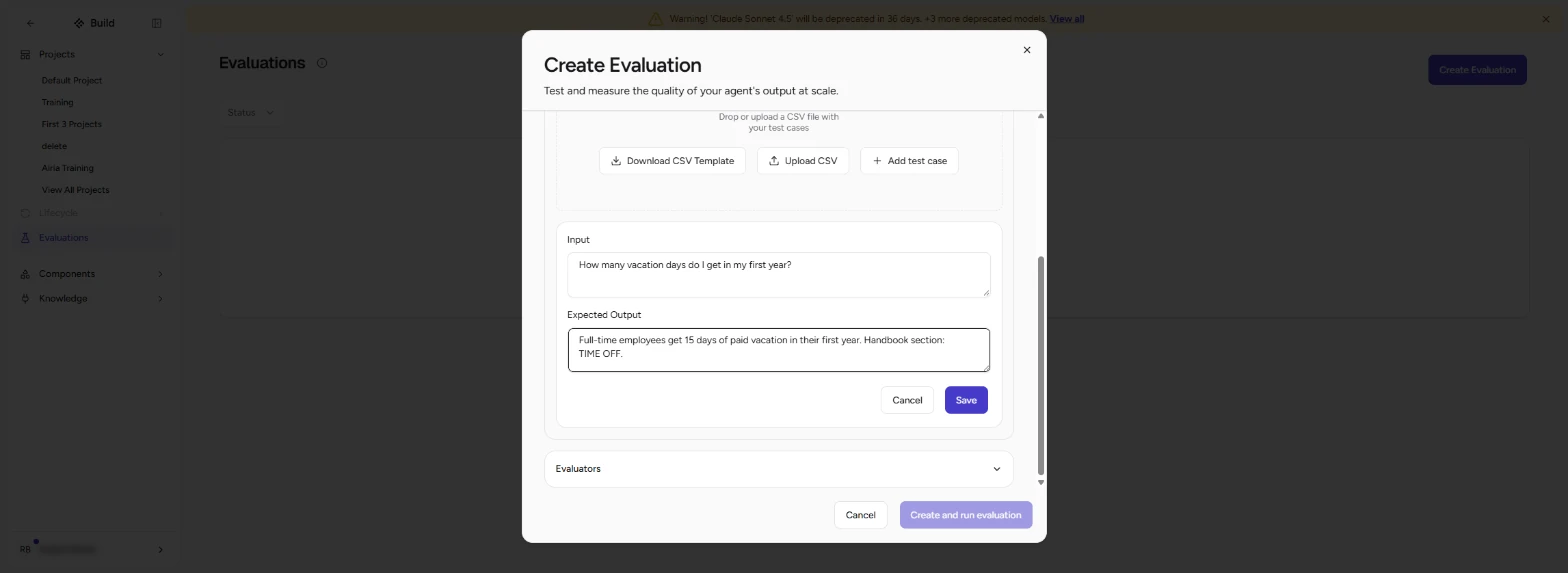The height and width of the screenshot is (573, 1568).
Task: Click the Components sidebar icon
Action: tap(25, 274)
